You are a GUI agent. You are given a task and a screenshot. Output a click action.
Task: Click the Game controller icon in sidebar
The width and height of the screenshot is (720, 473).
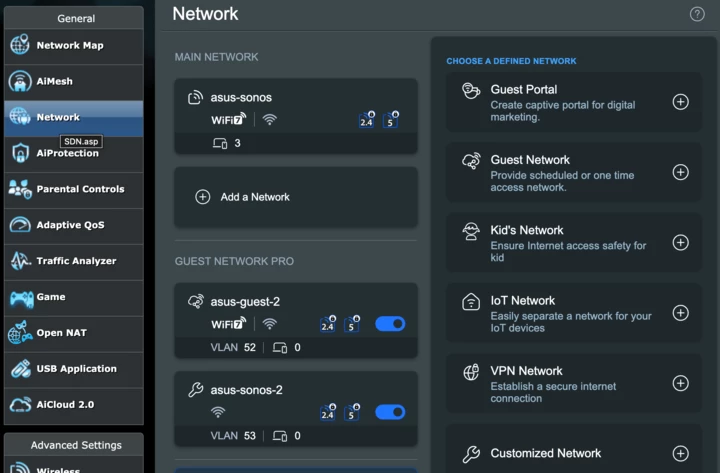pyautogui.click(x=20, y=297)
